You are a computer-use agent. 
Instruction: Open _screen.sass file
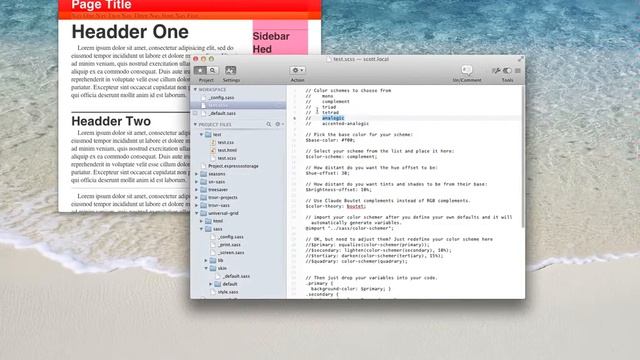click(231, 252)
